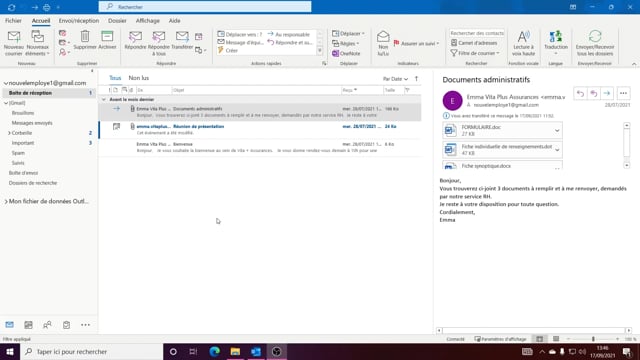Image resolution: width=640 pixels, height=360 pixels.
Task: Click the Transférer ribbon icon
Action: 182,36
